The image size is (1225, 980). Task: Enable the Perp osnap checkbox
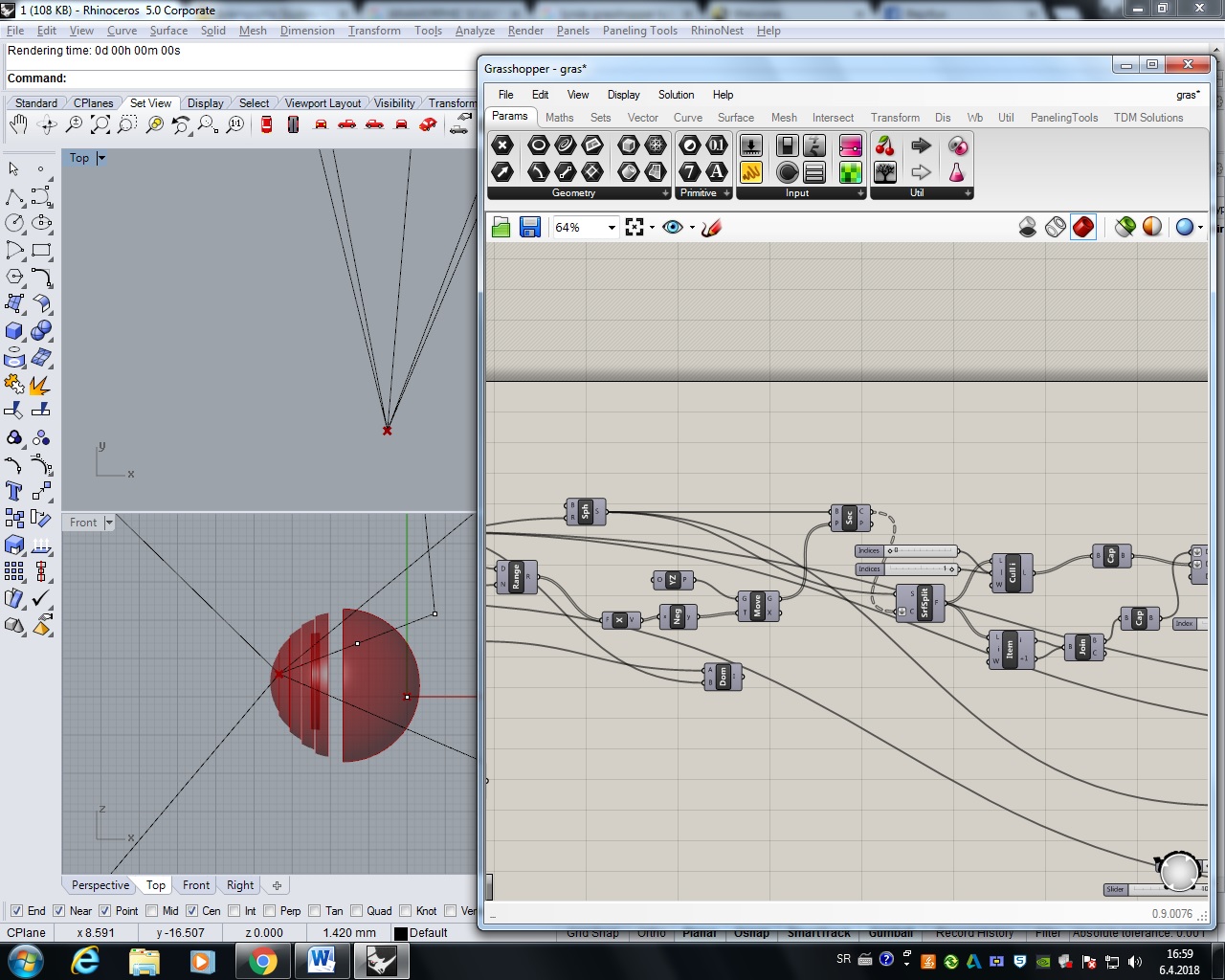point(270,911)
